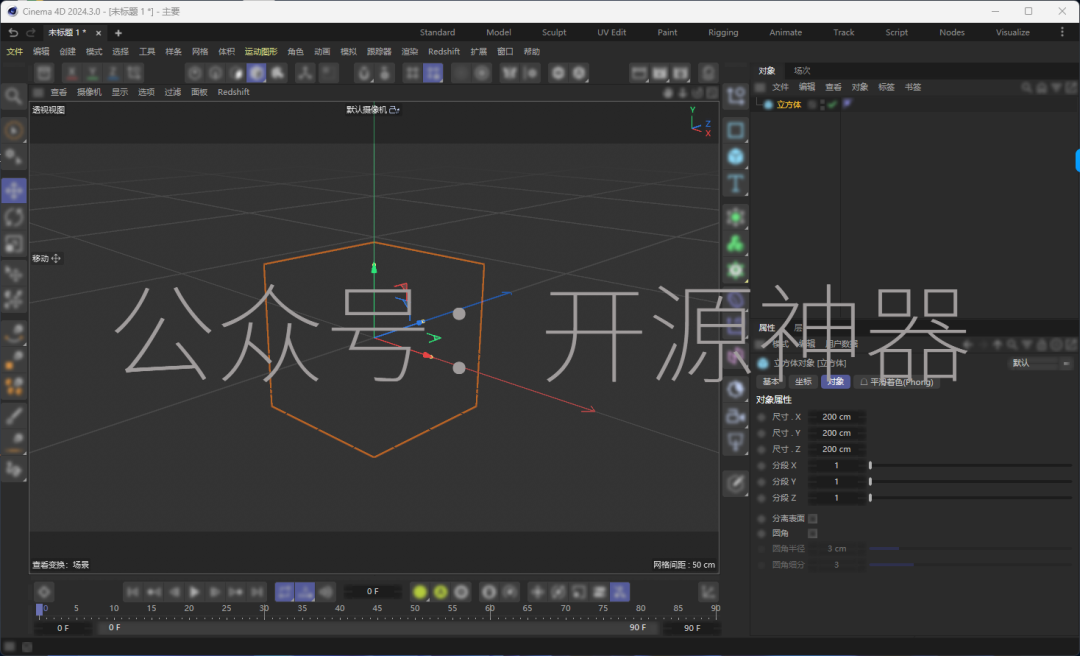The image size is (1080, 656).
Task: Open the 显示 menu in the viewport bar
Action: click(x=120, y=92)
